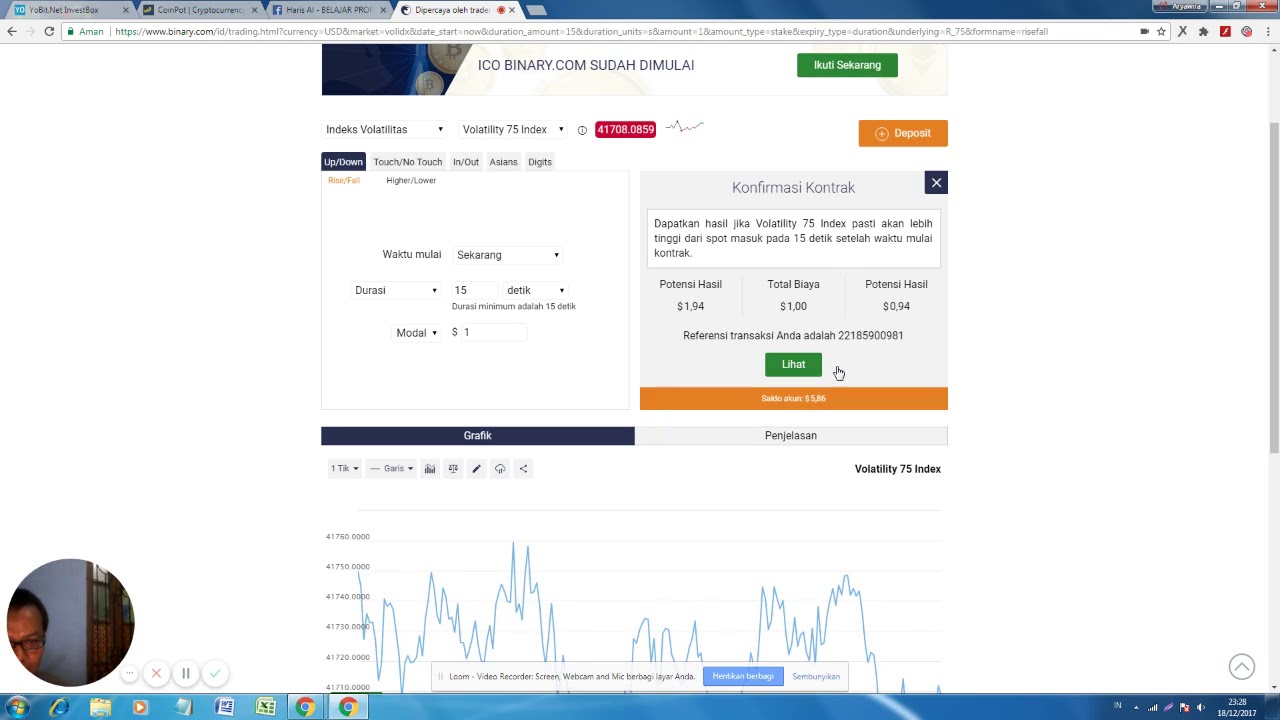Click the red Z extension icon
Image resolution: width=1280 pixels, height=720 pixels.
1225,31
